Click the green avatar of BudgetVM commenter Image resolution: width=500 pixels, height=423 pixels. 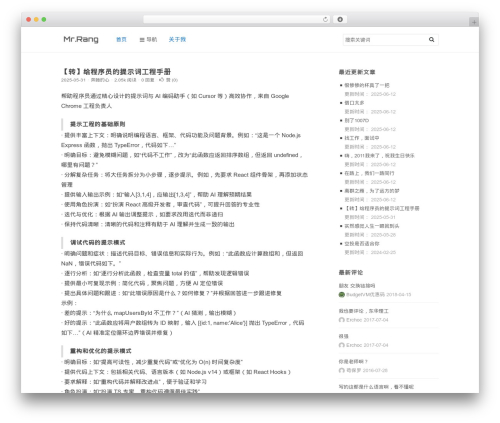(342, 295)
